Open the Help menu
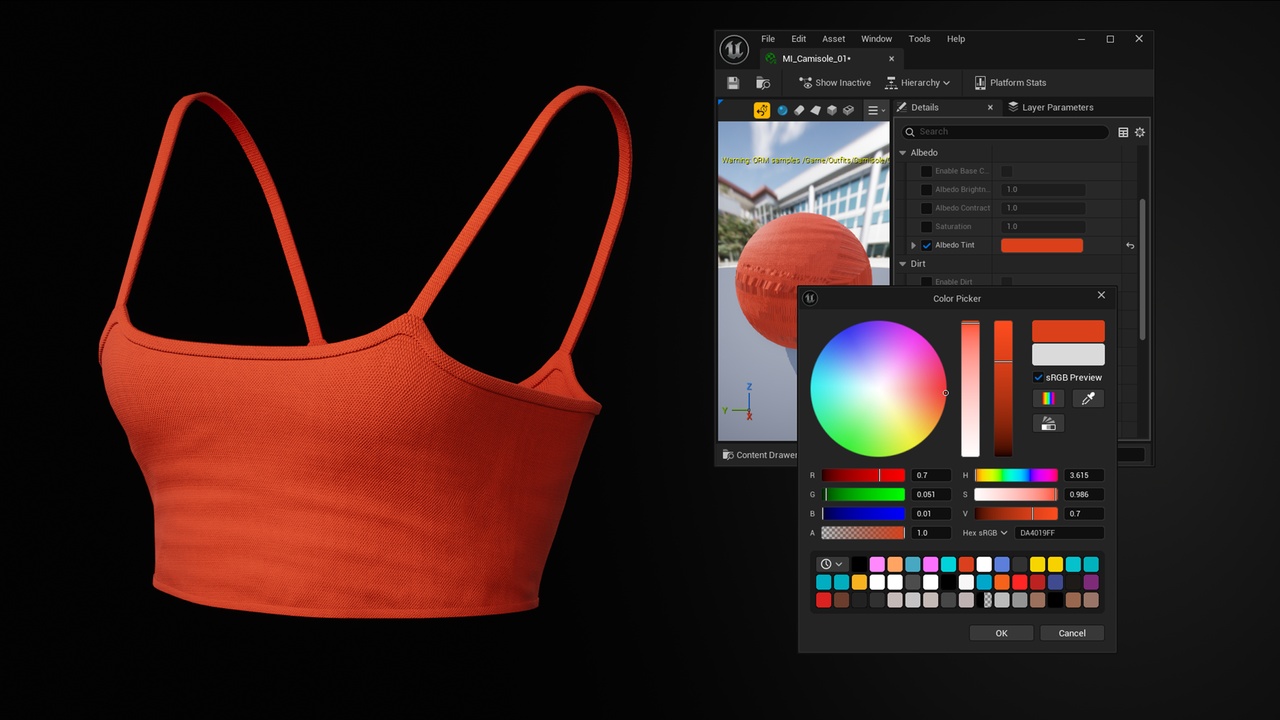This screenshot has width=1280, height=720. pyautogui.click(x=956, y=39)
